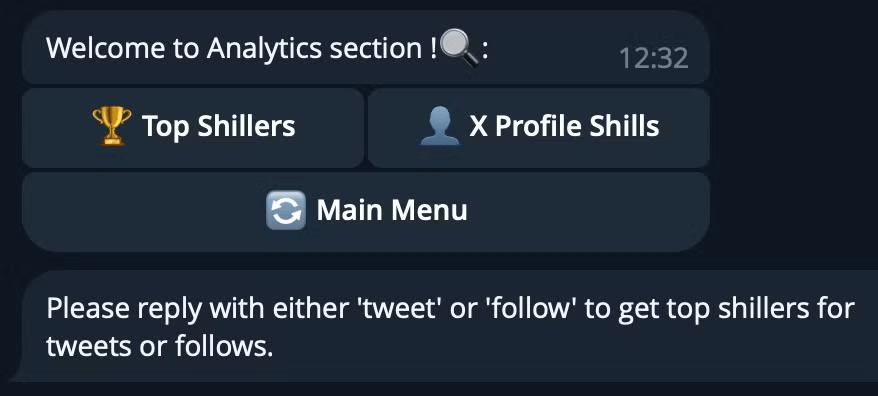Click the word 'Analytics' in the welcome message
Screen dimensions: 878x396
[264, 48]
